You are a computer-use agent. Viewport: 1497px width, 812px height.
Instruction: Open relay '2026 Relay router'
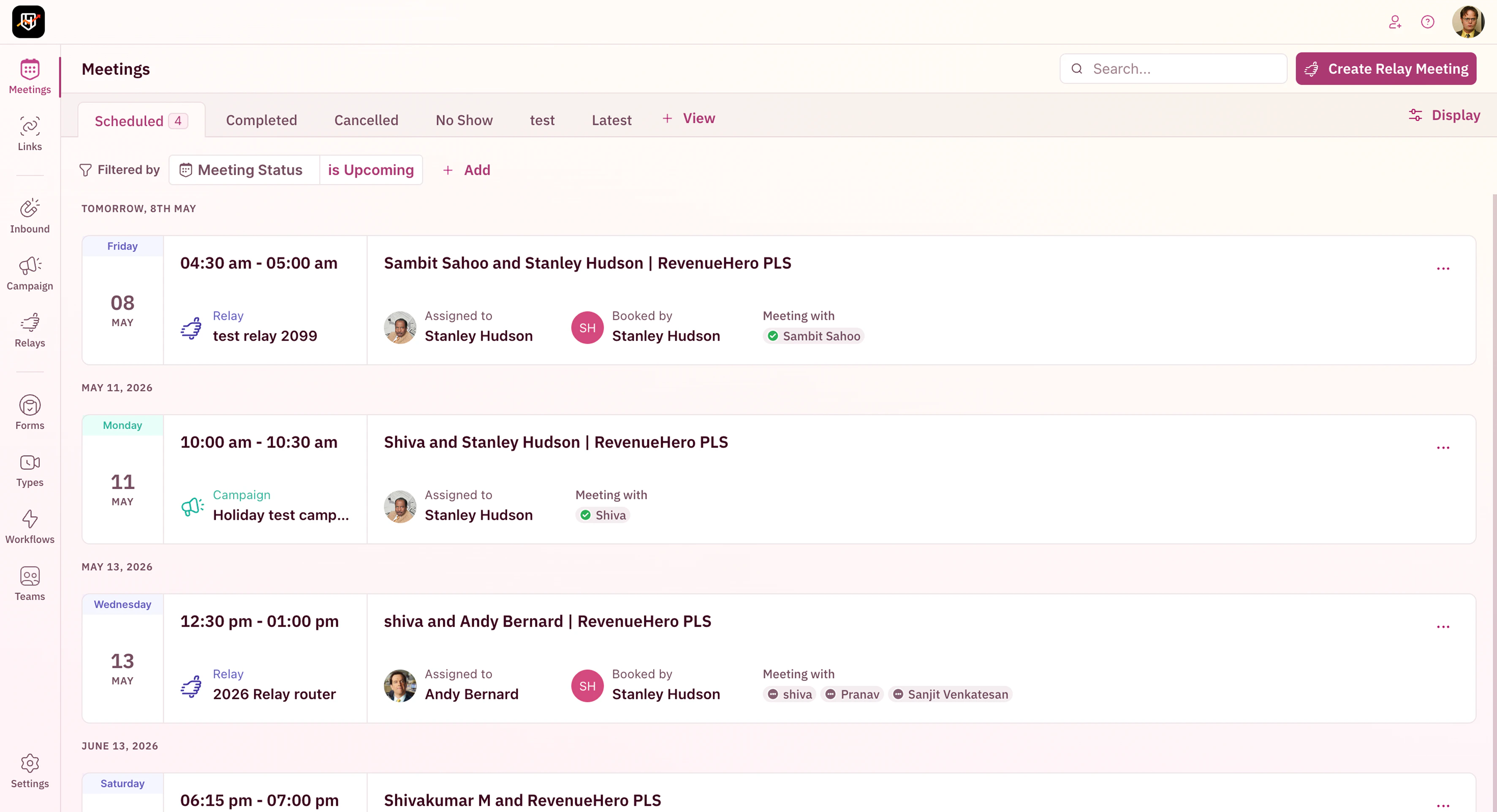[x=274, y=694]
